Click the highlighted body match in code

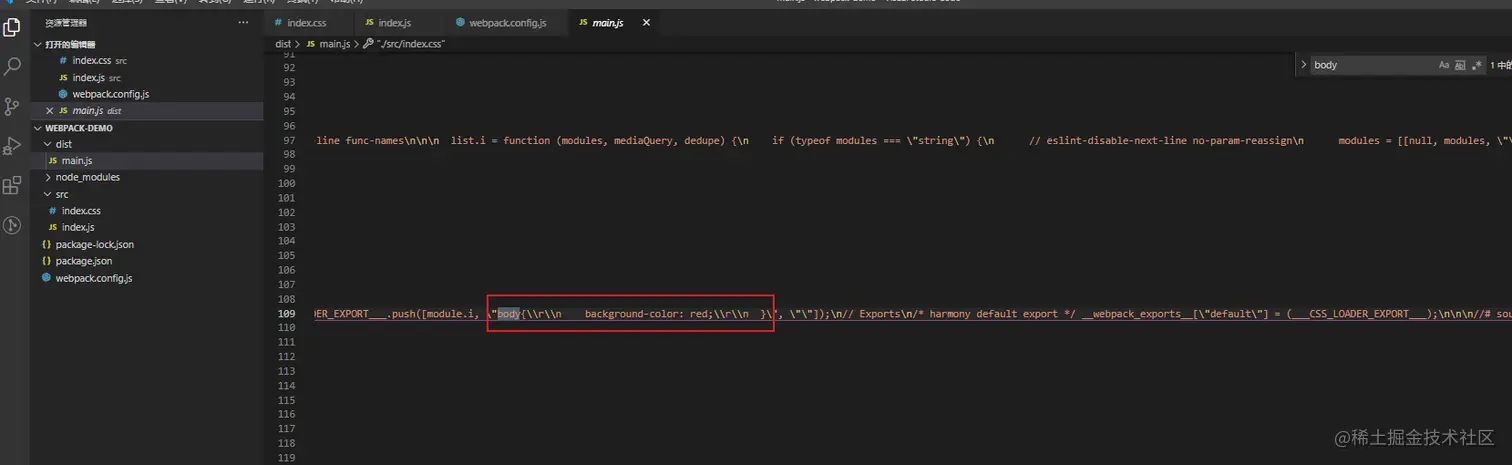pos(509,314)
